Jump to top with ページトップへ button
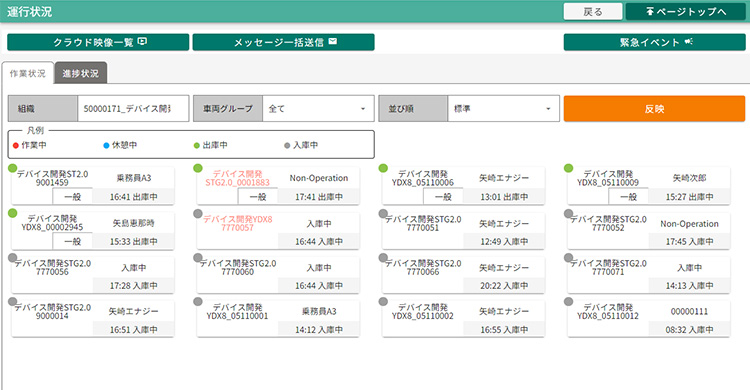This screenshot has width=750, height=390. (x=685, y=11)
